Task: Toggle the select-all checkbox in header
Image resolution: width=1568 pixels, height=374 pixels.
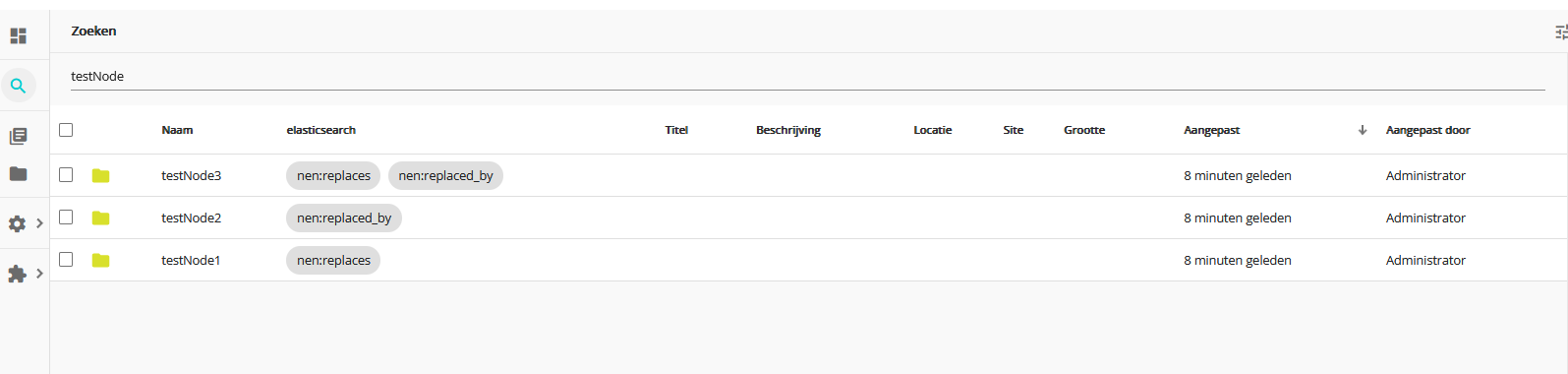Action: pos(66,130)
